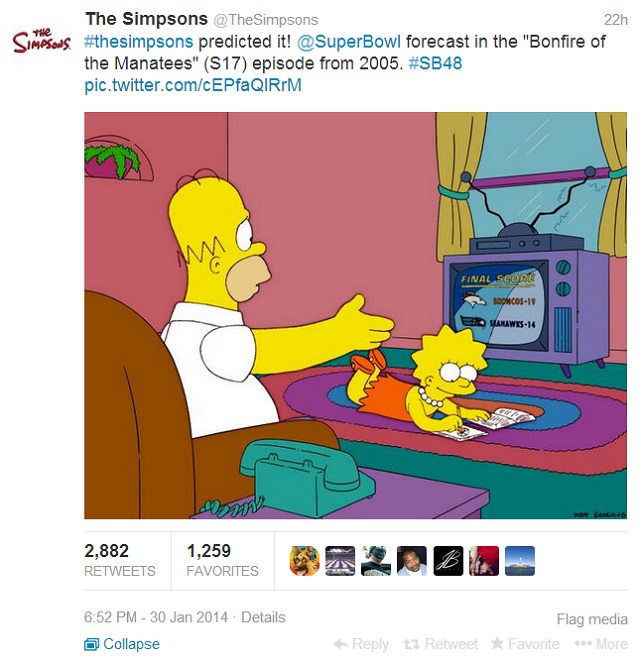Click the dog cartoon retweeter avatar
This screenshot has width=640, height=664.
[x=304, y=561]
